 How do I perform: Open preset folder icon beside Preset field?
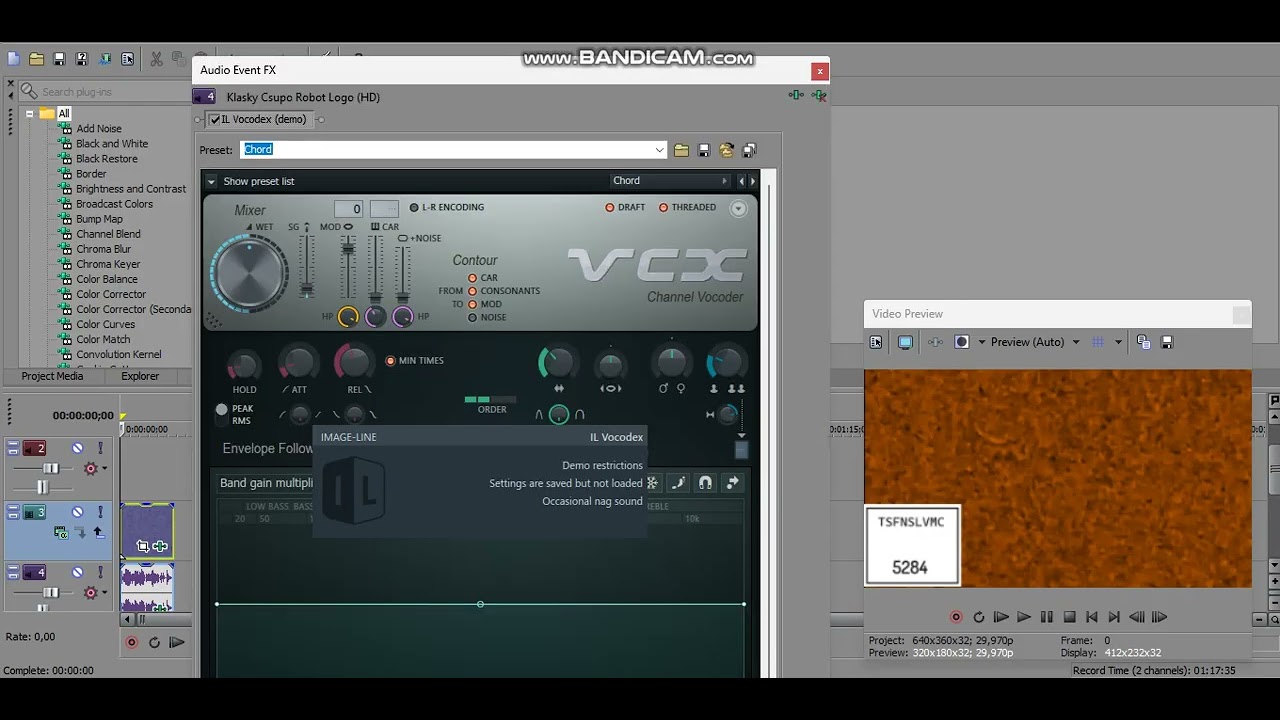pyautogui.click(x=681, y=150)
